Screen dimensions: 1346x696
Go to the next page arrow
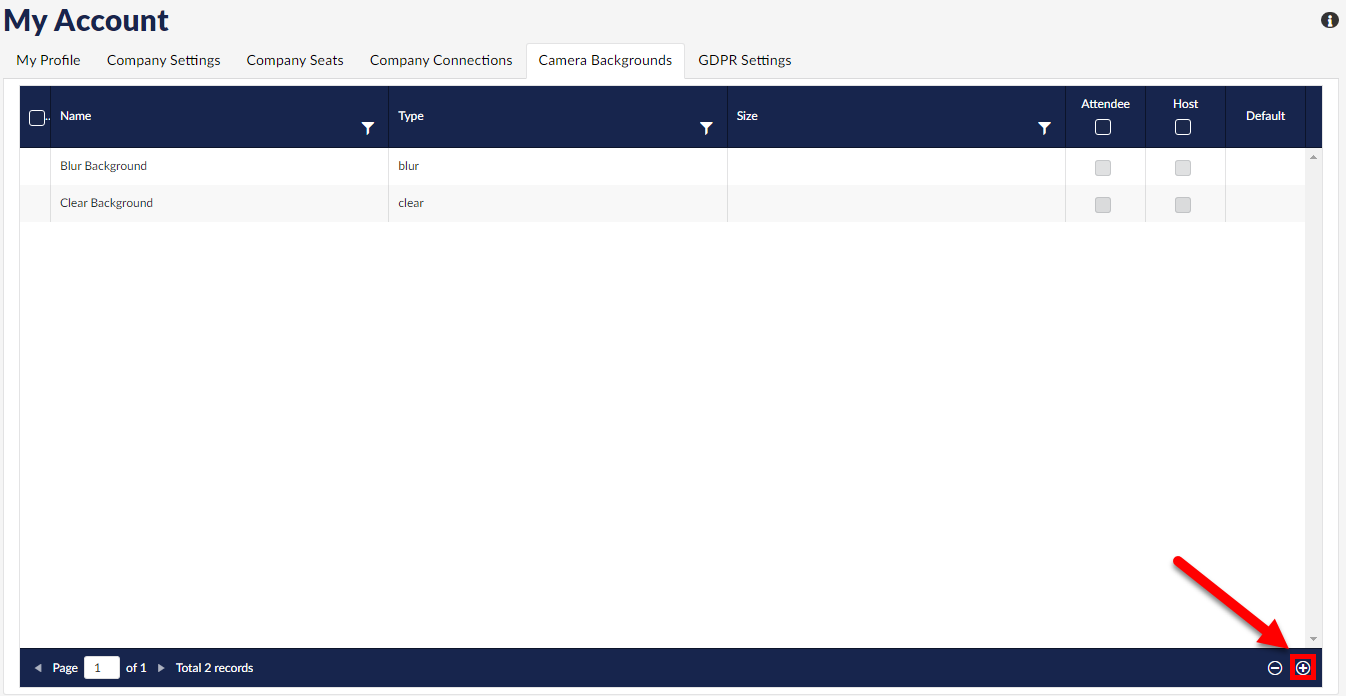(161, 668)
